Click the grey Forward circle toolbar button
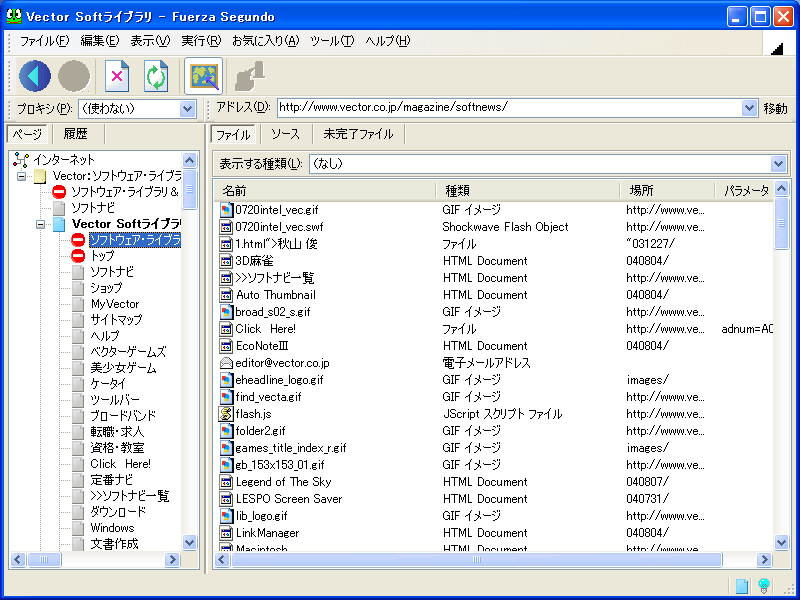 coord(74,76)
